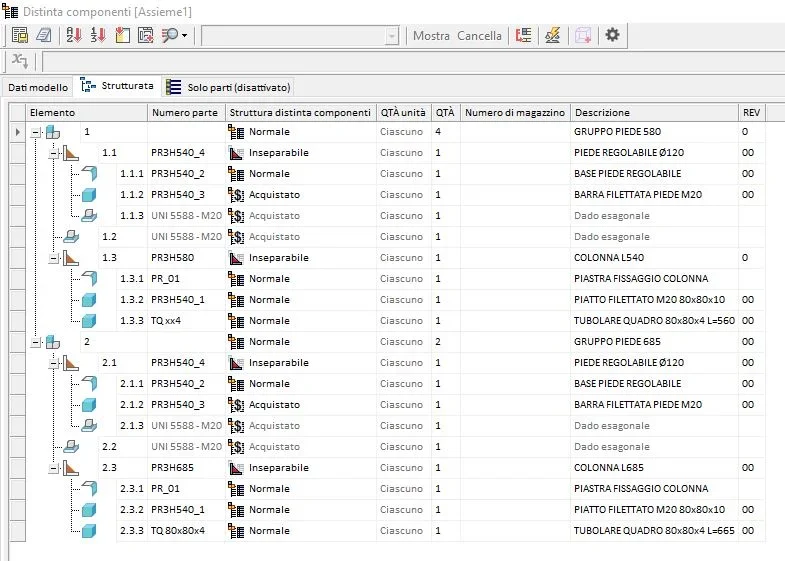Screen dimensions: 785x561
Task: Click the toolbox part icon of item 1.2
Action: pos(71,237)
